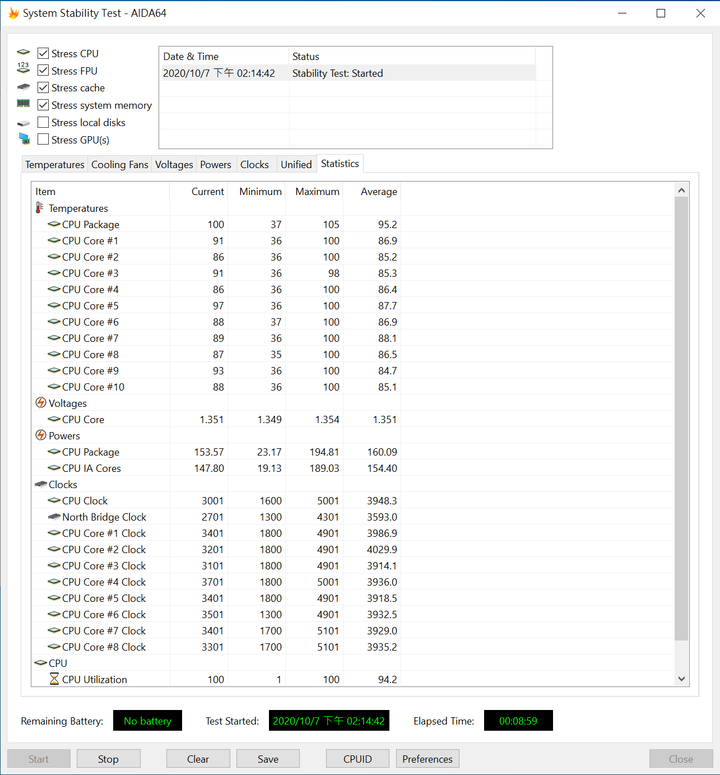Click the Current column header
720x775 pixels.
199,191
